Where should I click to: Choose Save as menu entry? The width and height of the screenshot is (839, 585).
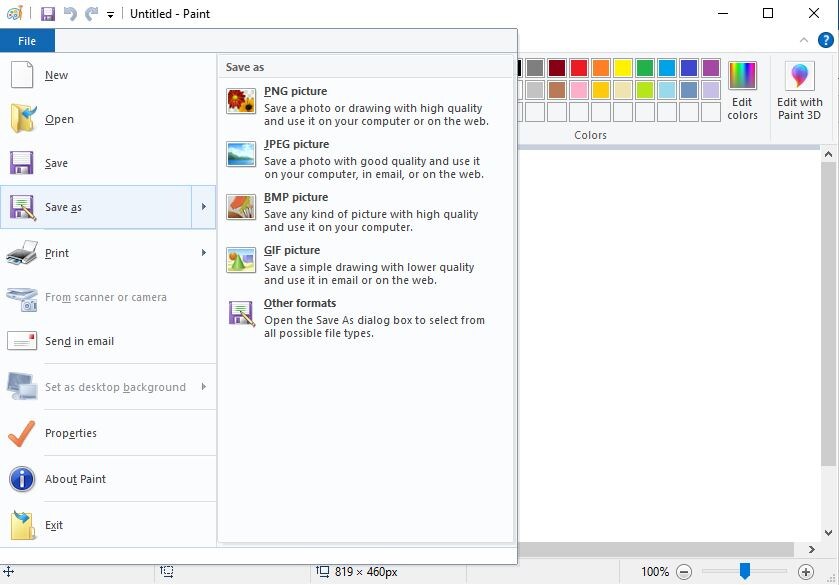(x=96, y=207)
